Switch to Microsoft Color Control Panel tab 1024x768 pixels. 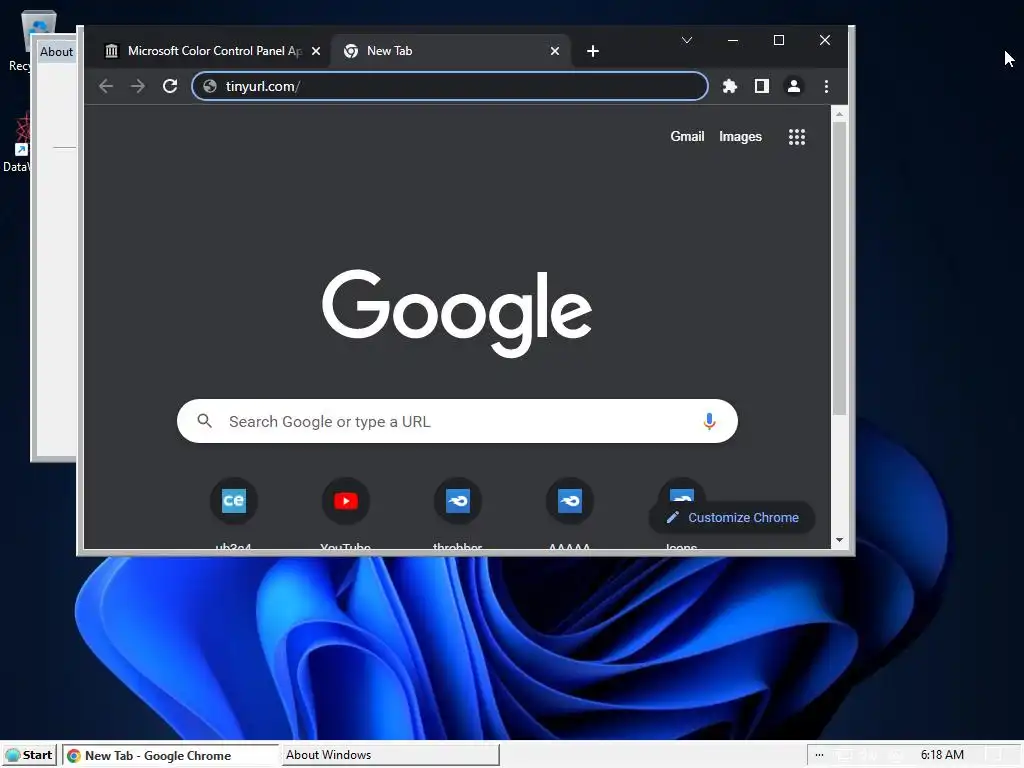[206, 51]
